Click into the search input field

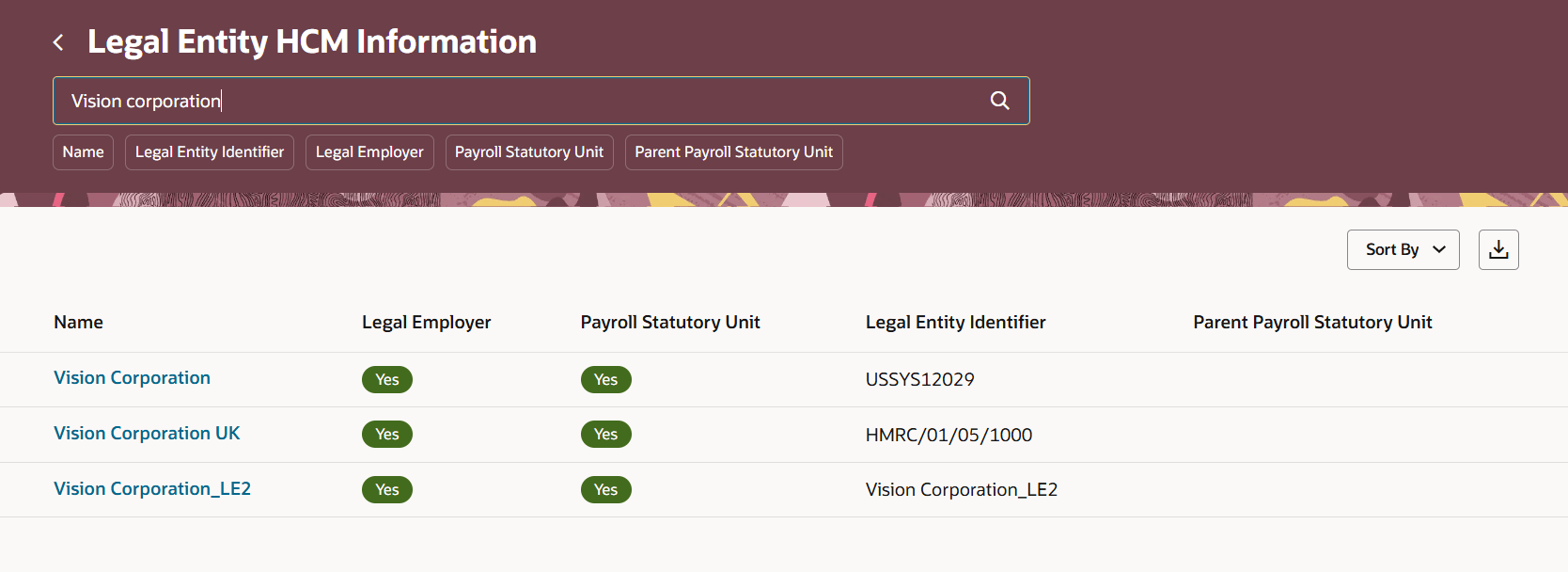[517, 101]
